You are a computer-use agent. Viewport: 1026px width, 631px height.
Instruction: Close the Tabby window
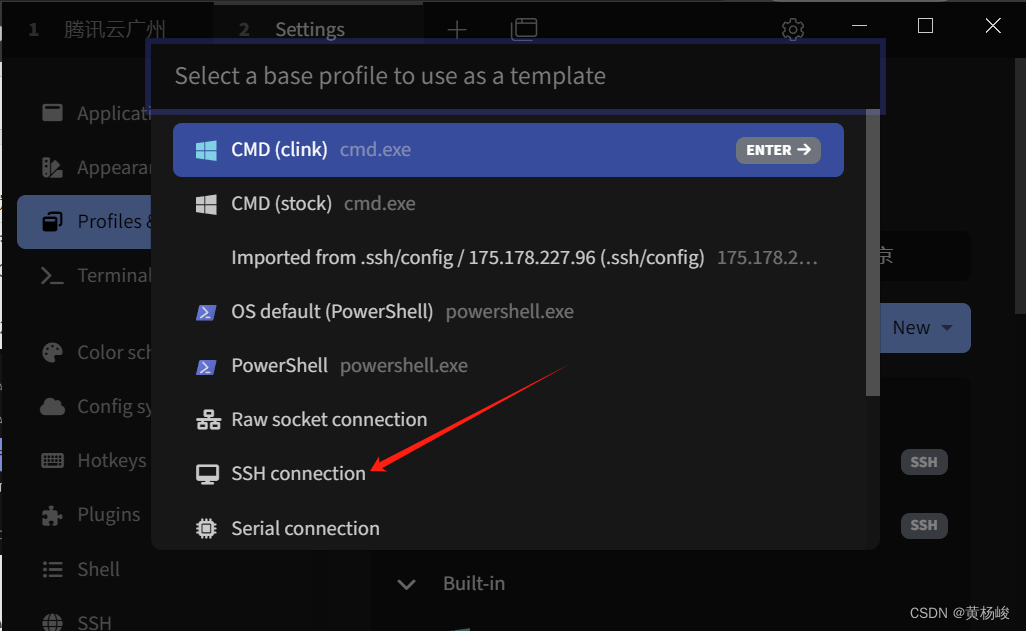[993, 26]
